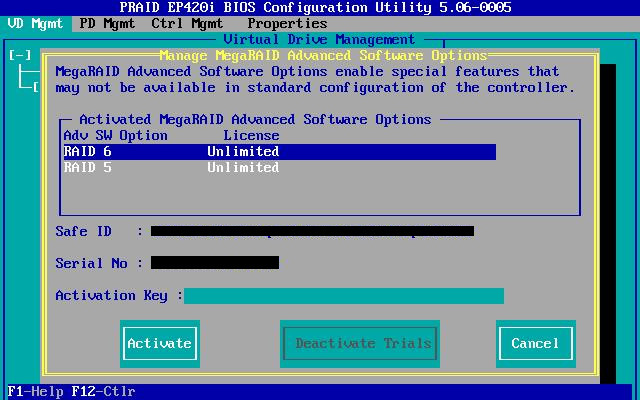Click the Activated MegaRAID Advanced Software Options heading

255,120
